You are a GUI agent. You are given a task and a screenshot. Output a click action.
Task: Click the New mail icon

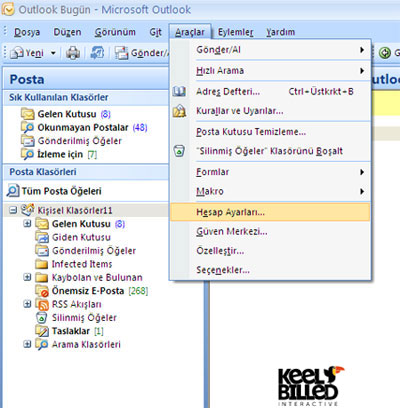[17, 53]
